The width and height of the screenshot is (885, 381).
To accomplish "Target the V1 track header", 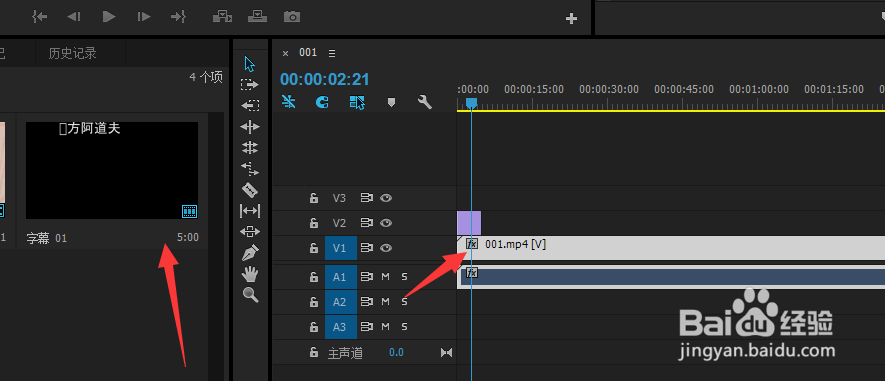I will (x=340, y=248).
